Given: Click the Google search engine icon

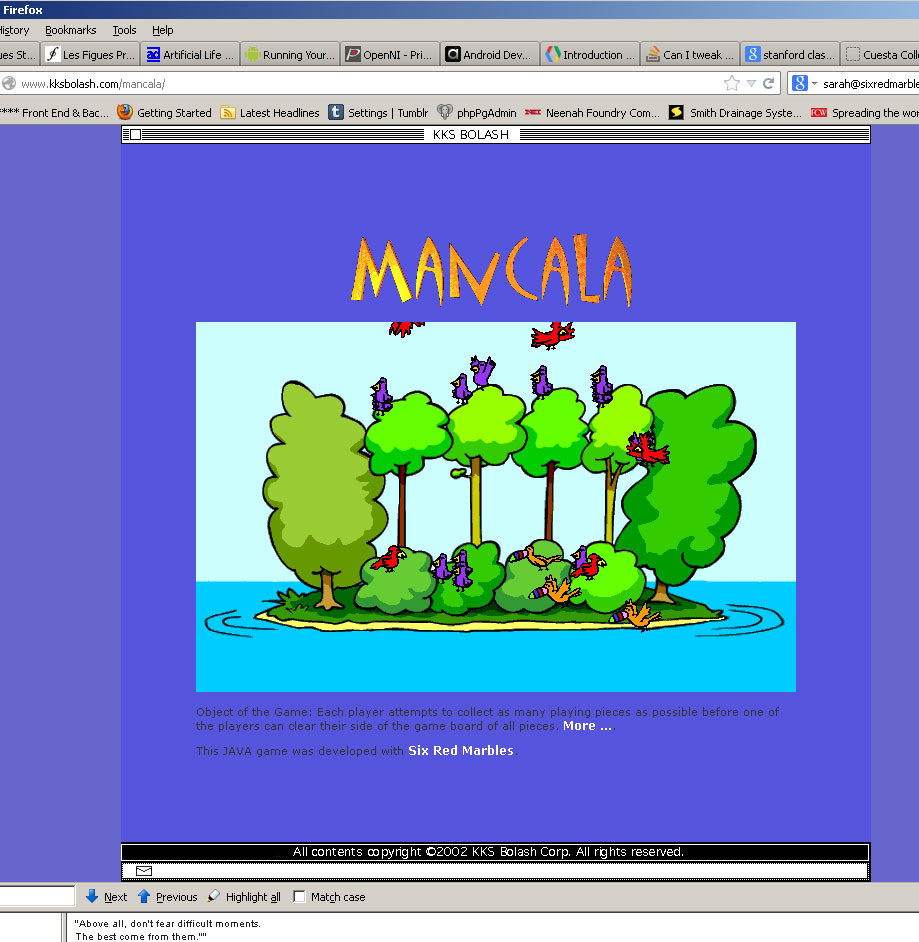Looking at the screenshot, I should point(799,84).
